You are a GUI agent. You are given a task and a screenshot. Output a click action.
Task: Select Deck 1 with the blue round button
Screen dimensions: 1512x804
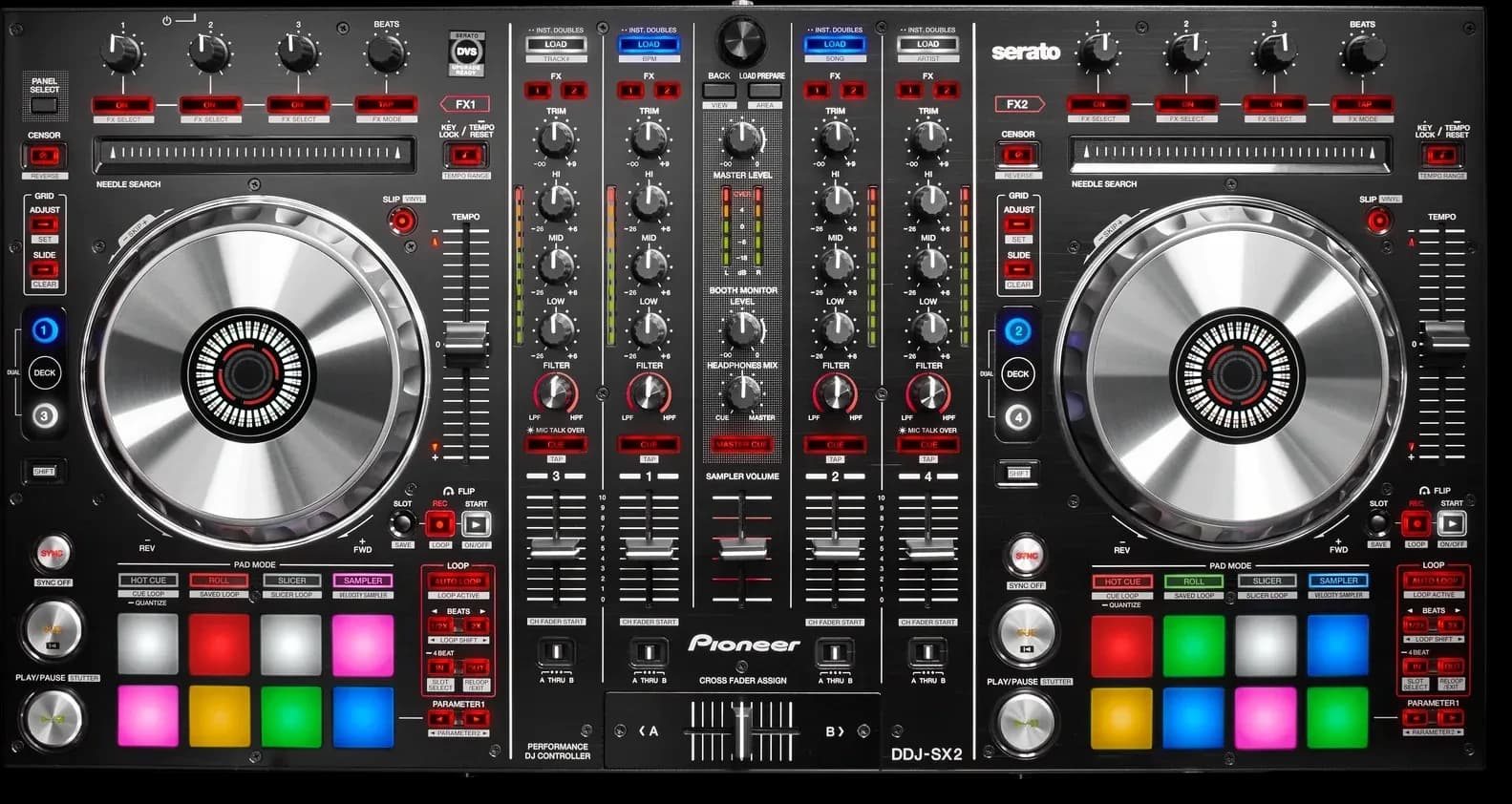[x=44, y=331]
